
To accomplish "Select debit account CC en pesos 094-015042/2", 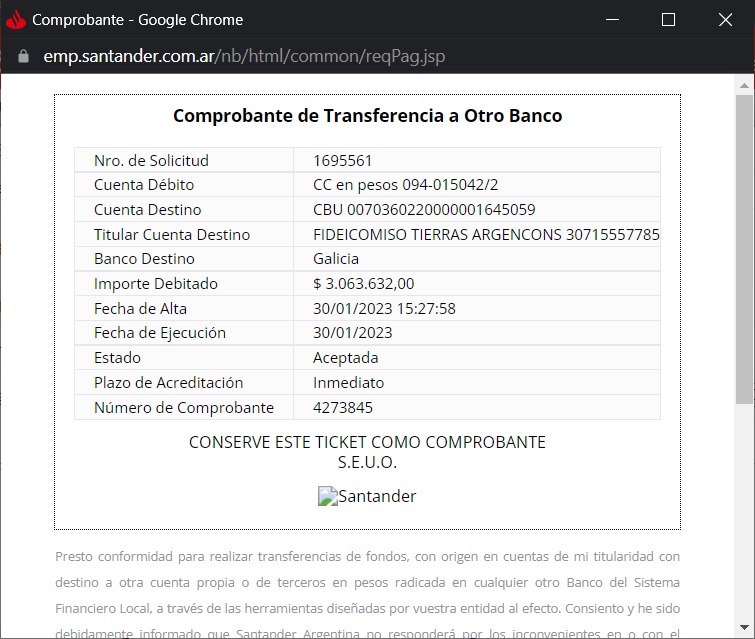I will pos(405,185).
